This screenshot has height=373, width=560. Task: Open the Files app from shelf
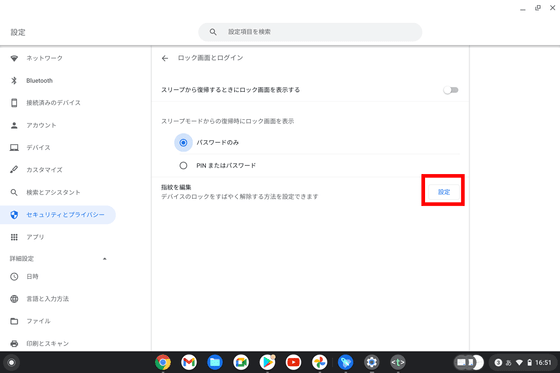(x=215, y=363)
